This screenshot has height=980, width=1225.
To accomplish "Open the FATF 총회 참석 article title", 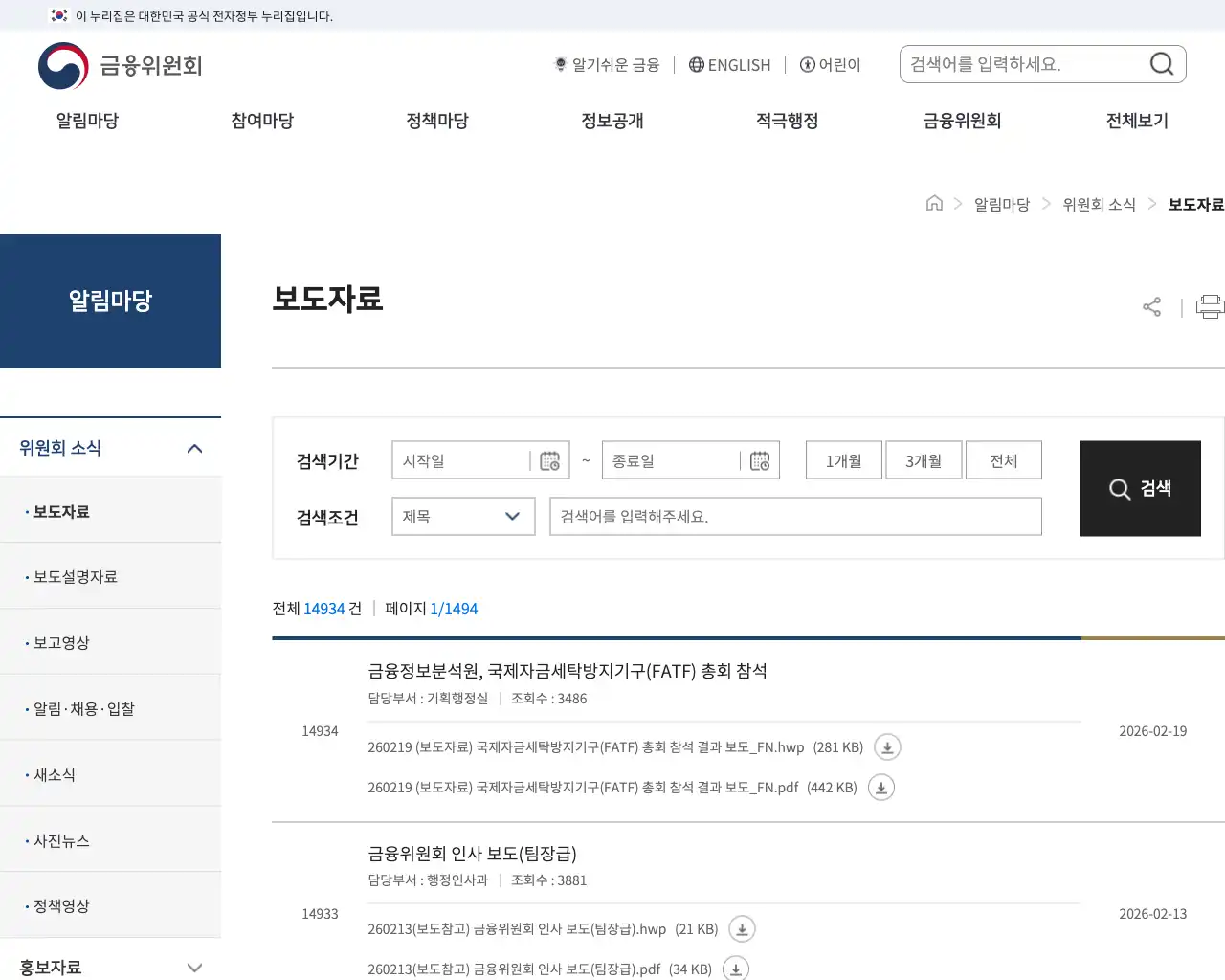I will pyautogui.click(x=568, y=671).
